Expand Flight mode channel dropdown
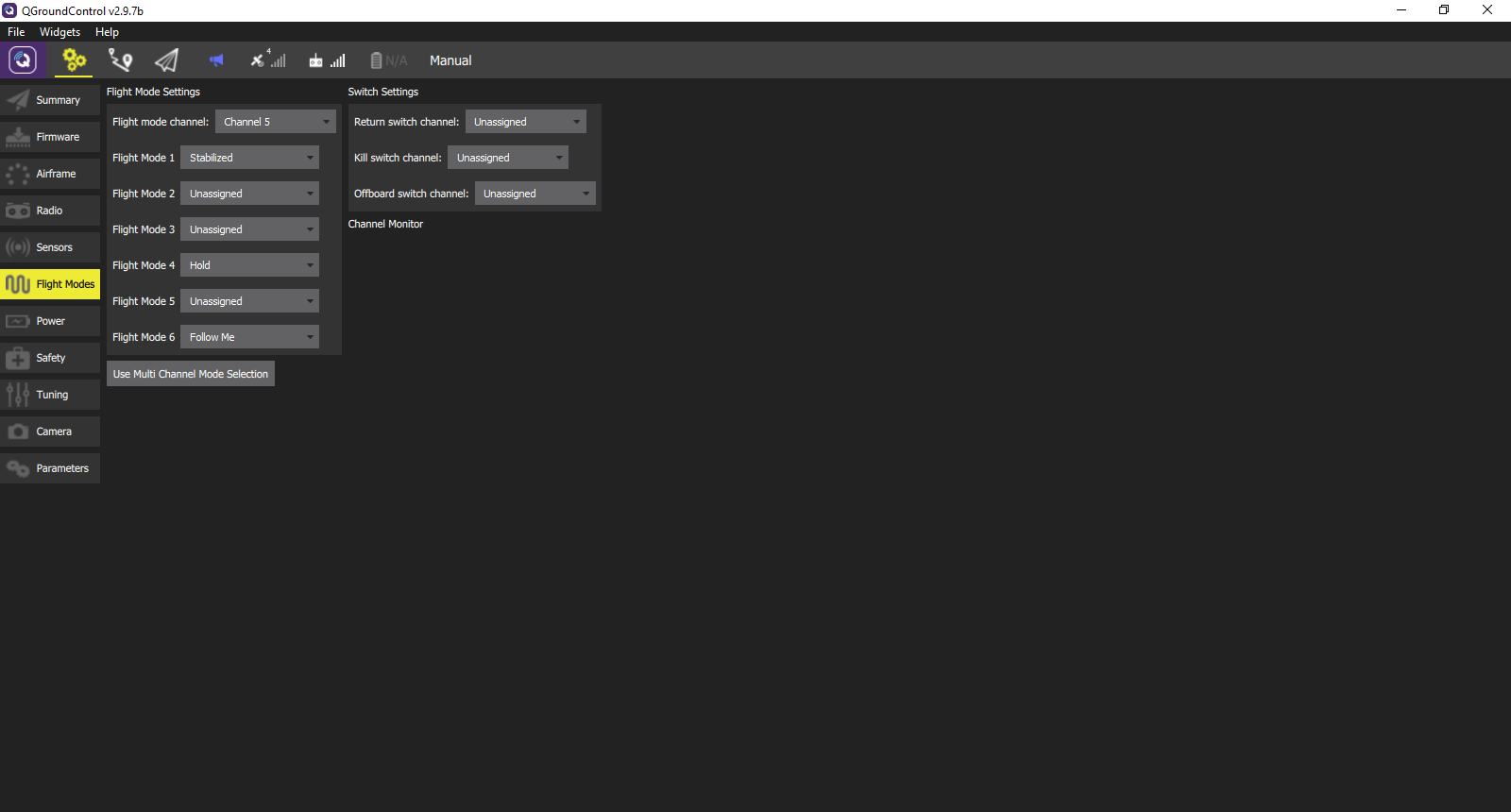Screen dimensions: 1511x812 point(275,122)
